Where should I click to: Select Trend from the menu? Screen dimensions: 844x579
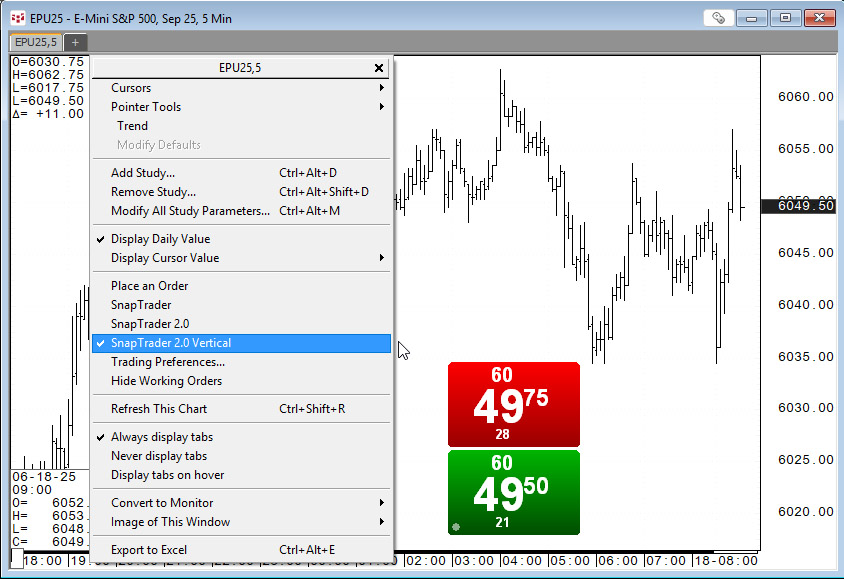242,126
